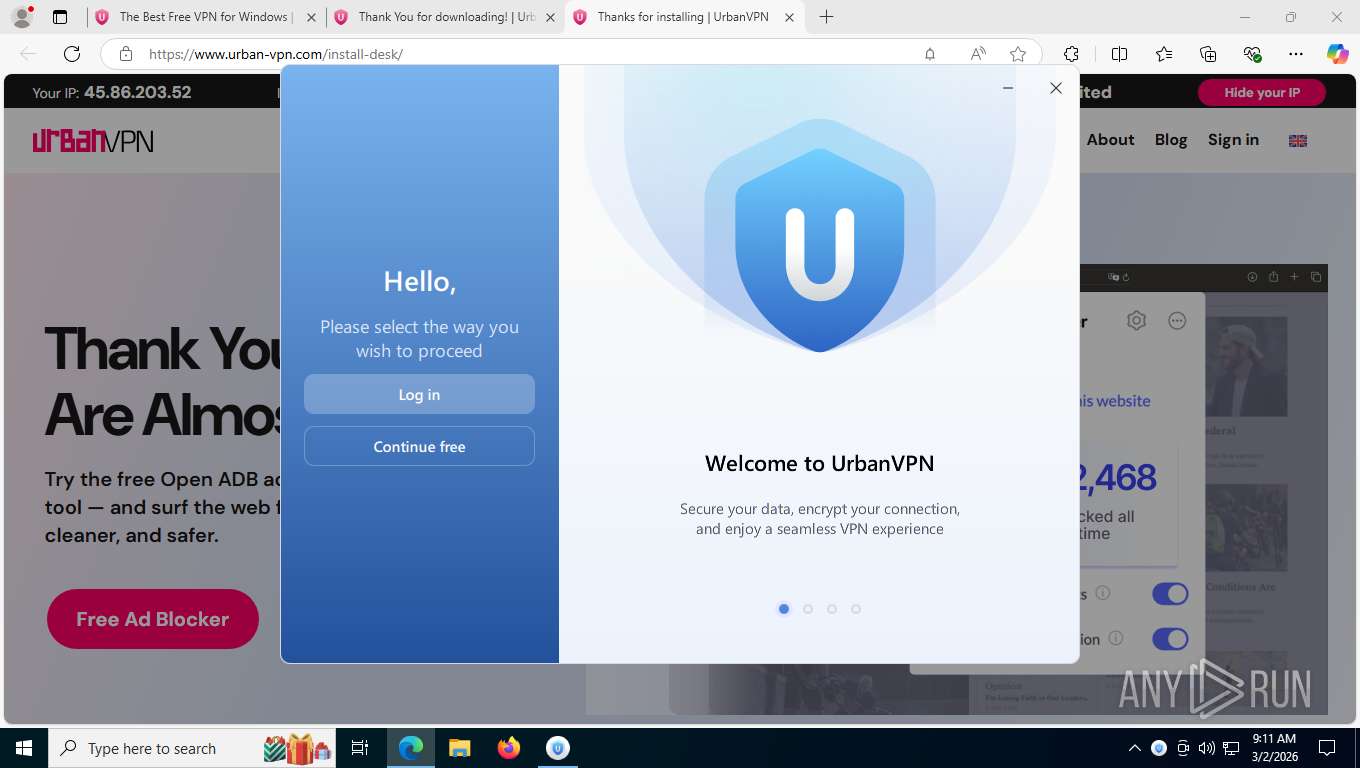Activate Read aloud icon

[978, 54]
